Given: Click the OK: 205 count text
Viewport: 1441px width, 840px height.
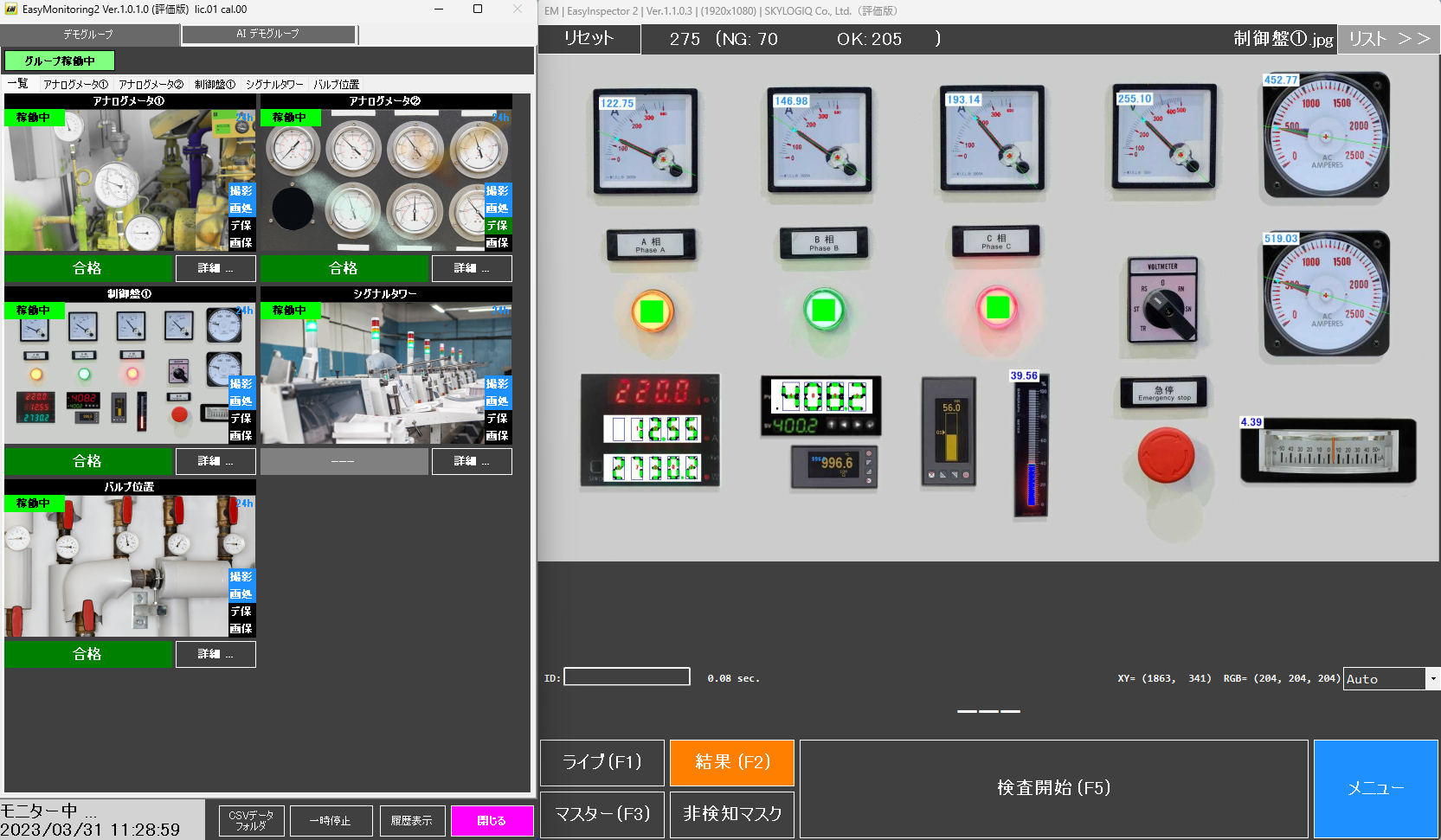Looking at the screenshot, I should pyautogui.click(x=869, y=39).
